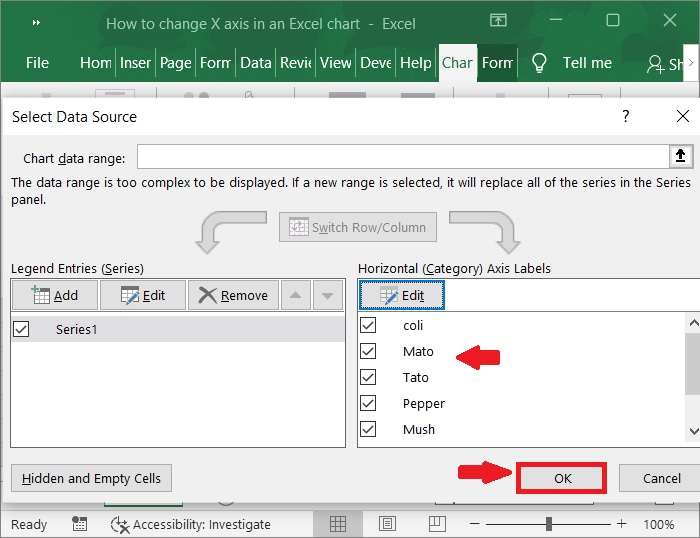Switch to the Data ribbon tab
This screenshot has height=538, width=700.
click(x=255, y=63)
